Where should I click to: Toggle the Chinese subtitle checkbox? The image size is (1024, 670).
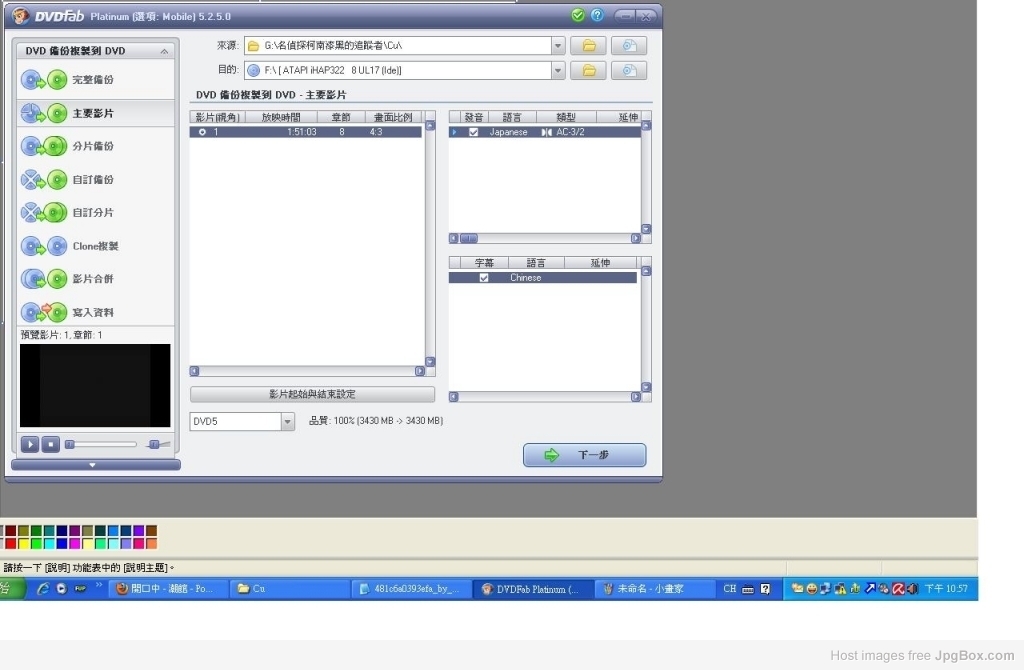point(484,278)
